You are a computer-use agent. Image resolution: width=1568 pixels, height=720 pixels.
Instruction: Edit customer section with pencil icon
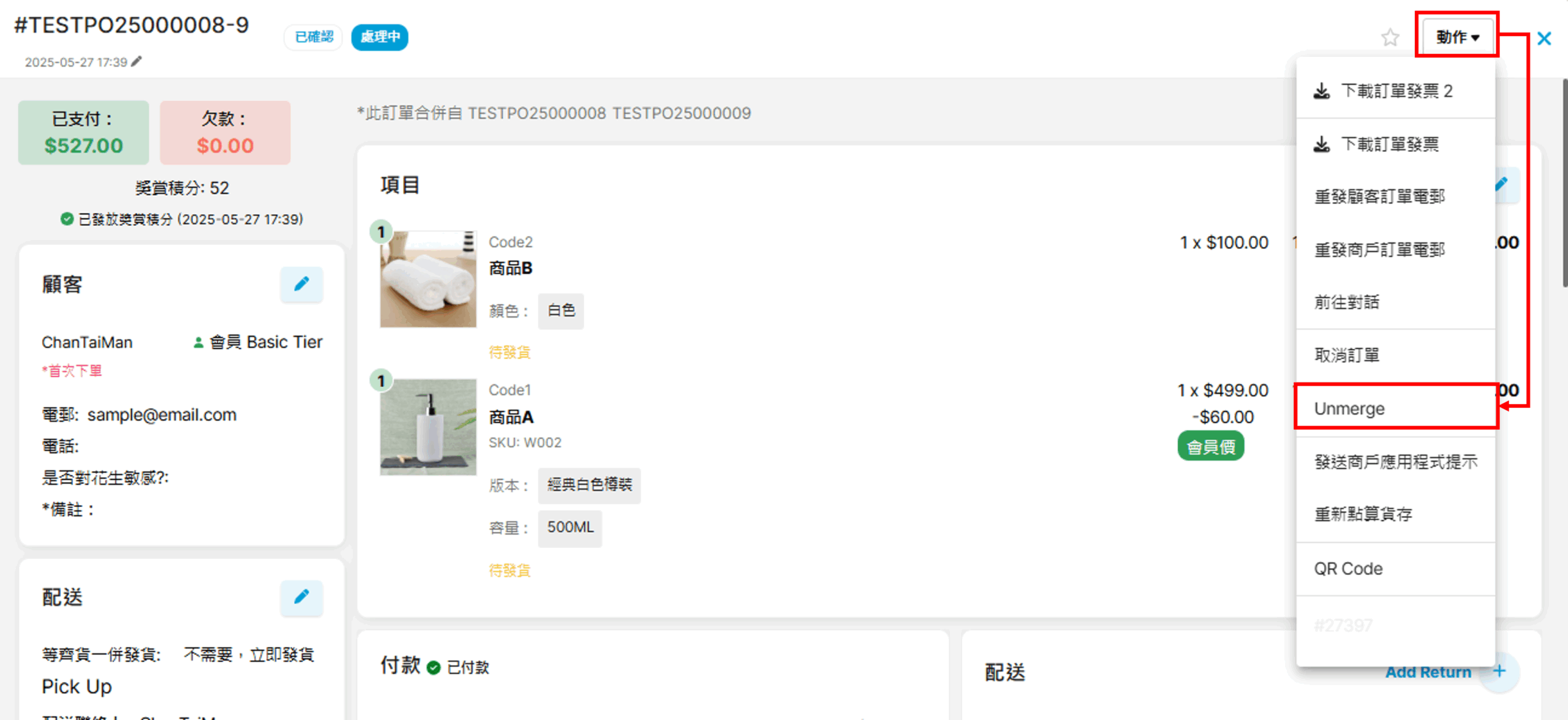pyautogui.click(x=301, y=284)
